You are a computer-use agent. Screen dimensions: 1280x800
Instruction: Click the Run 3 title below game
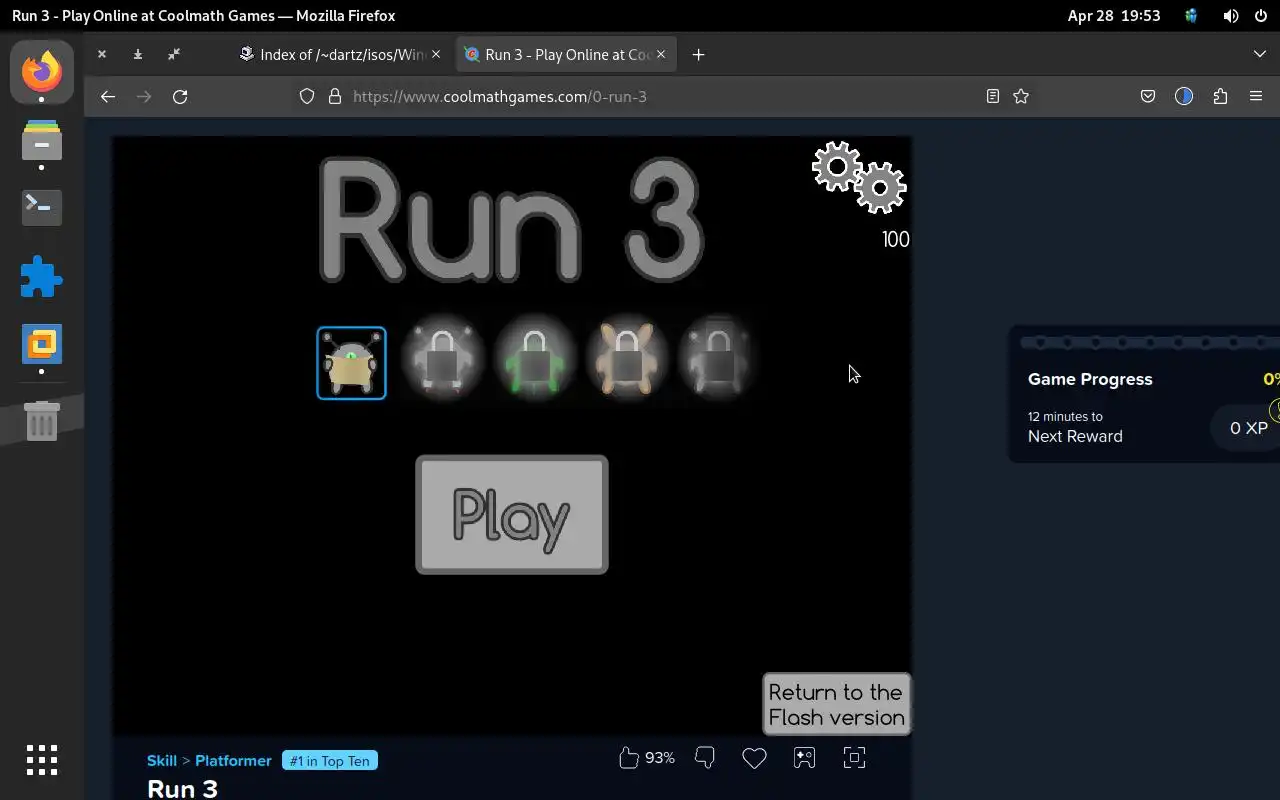[x=182, y=789]
